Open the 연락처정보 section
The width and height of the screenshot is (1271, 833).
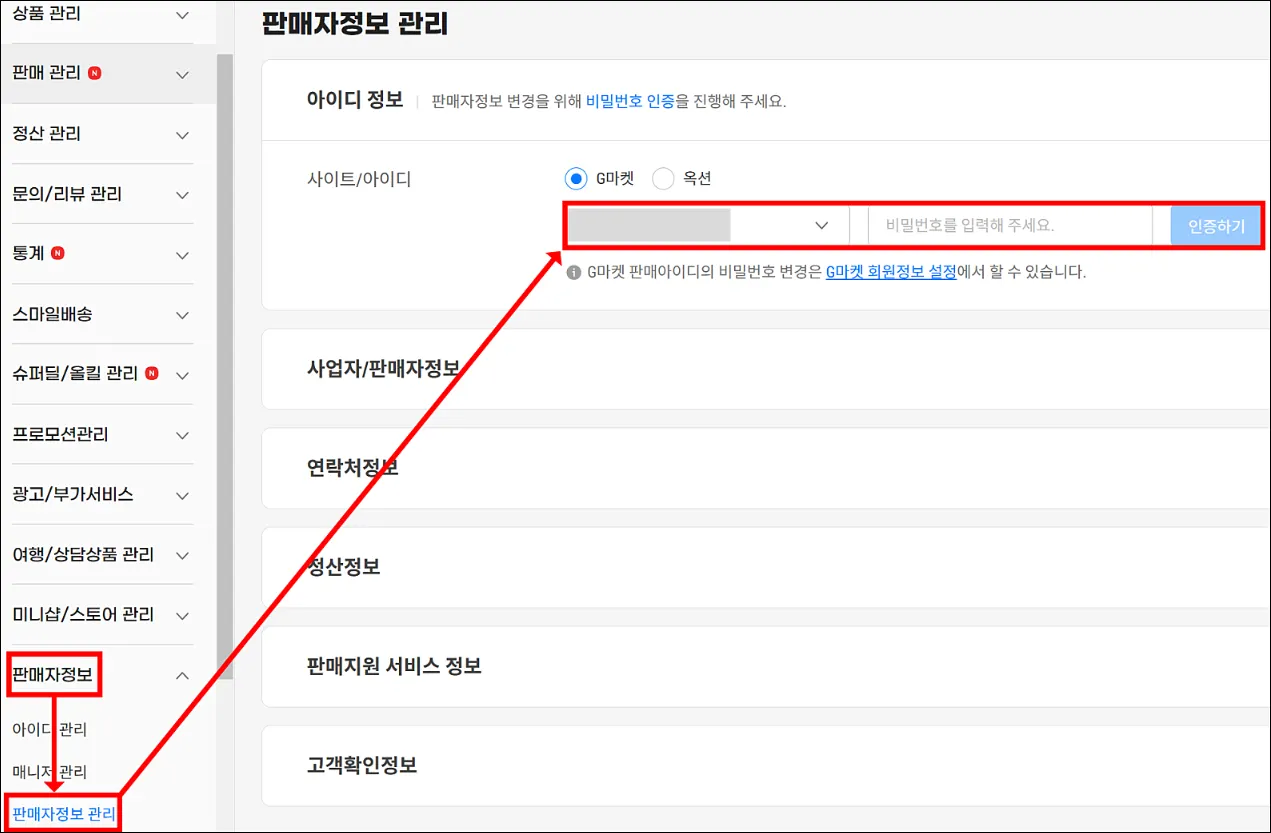(765, 468)
